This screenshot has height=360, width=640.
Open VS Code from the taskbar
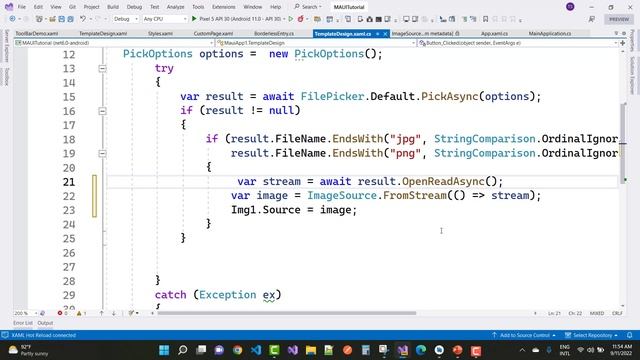tap(256, 350)
